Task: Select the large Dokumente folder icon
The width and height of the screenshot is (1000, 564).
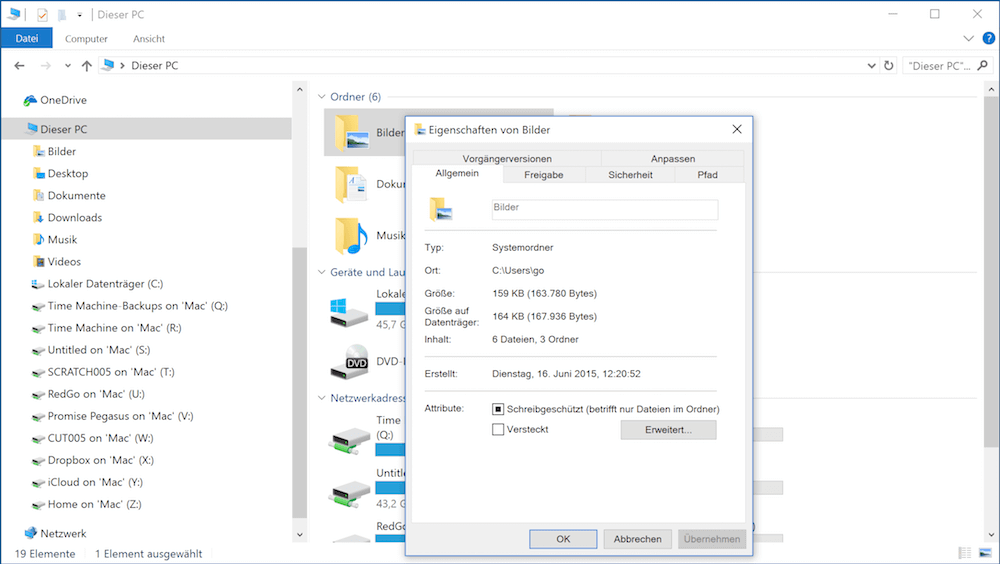Action: coord(351,184)
